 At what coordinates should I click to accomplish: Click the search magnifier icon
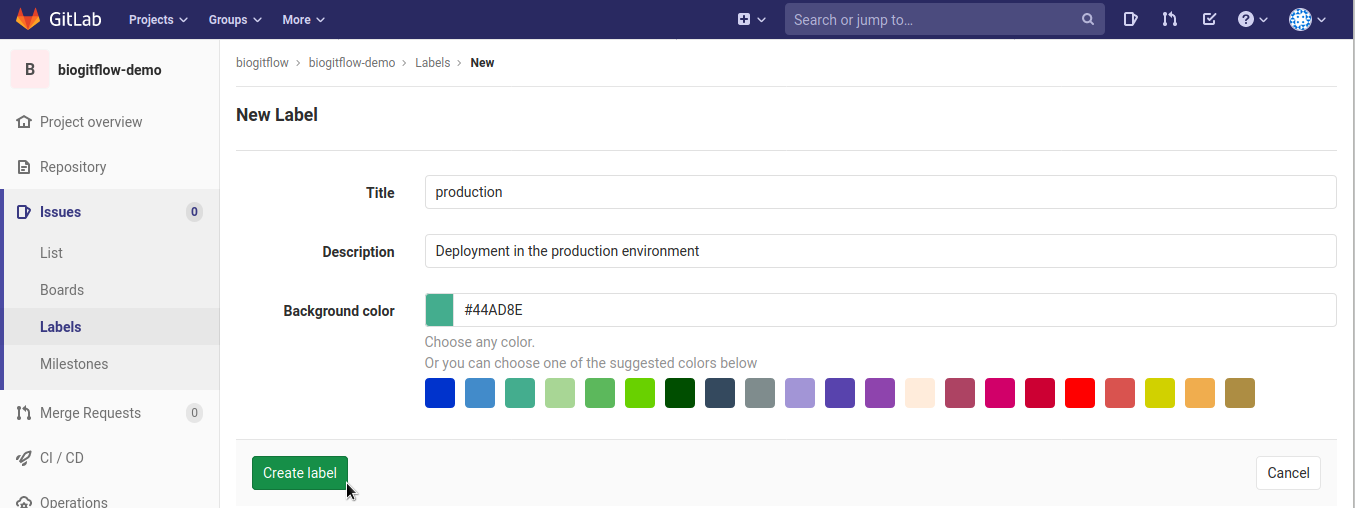1088,19
